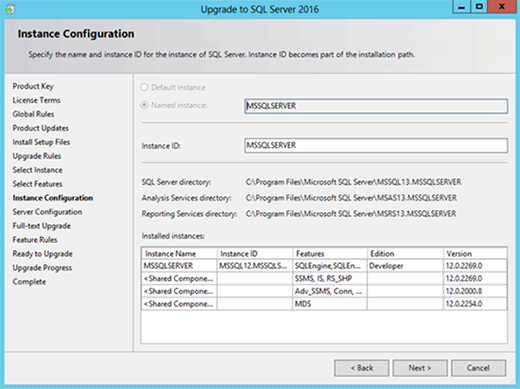Open the Ready to Upgrade step
Image resolution: width=520 pixels, height=389 pixels.
[43, 254]
